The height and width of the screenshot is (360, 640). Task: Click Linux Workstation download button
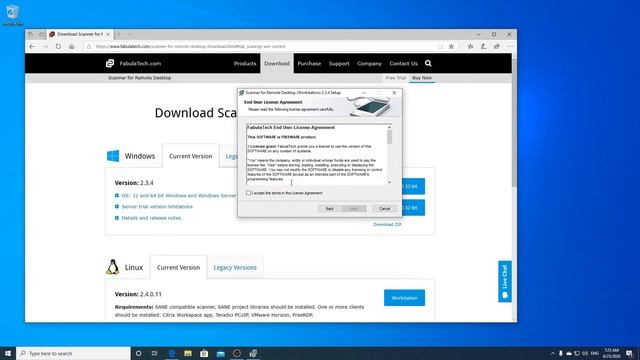tap(404, 298)
